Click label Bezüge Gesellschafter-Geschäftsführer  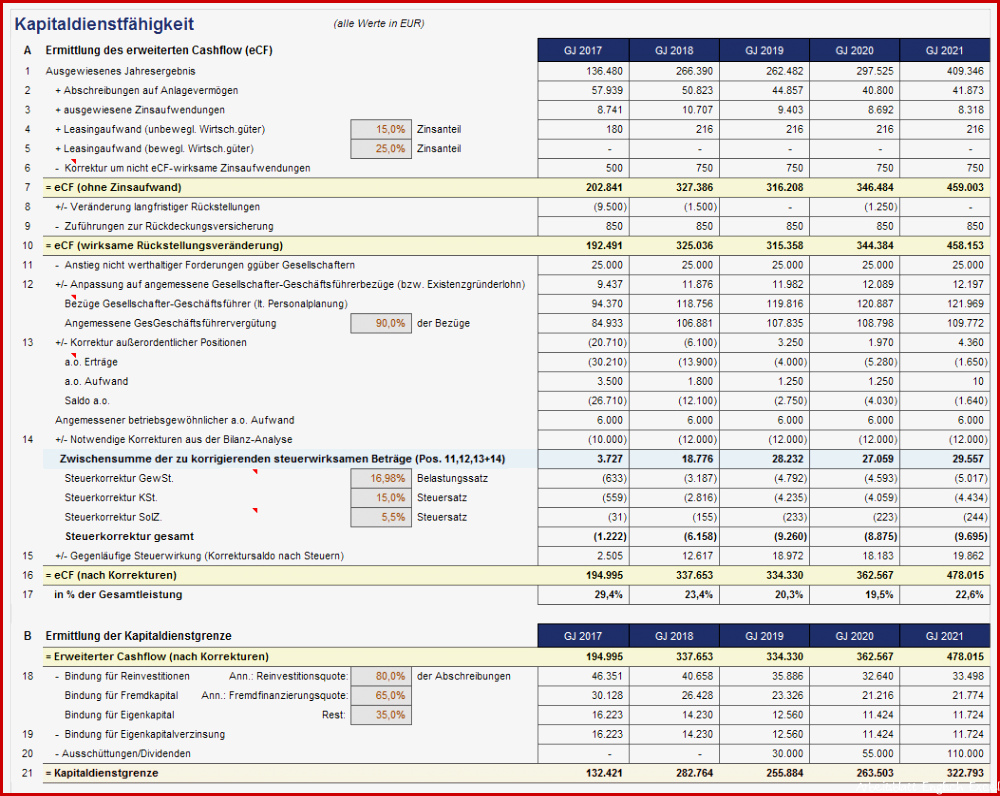(x=206, y=304)
